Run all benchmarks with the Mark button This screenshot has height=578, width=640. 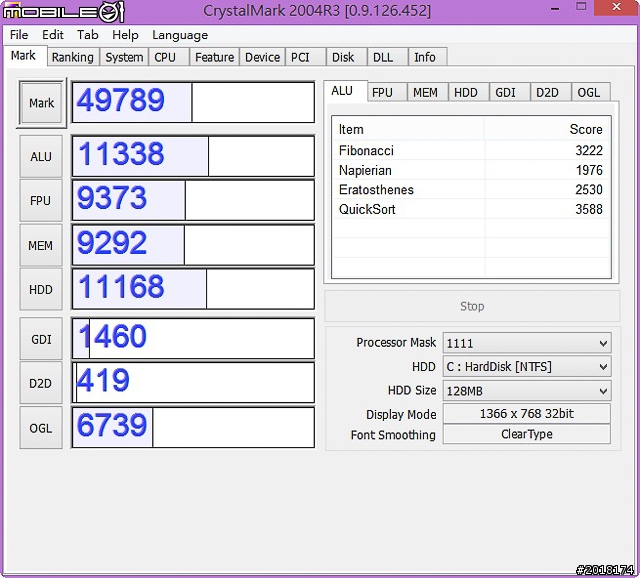(41, 103)
